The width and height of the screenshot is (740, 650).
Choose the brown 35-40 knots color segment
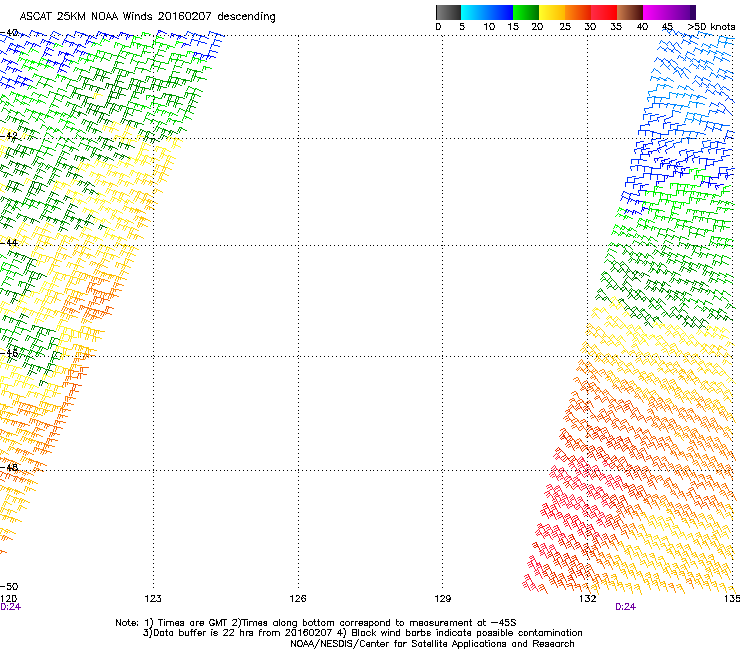(x=629, y=12)
